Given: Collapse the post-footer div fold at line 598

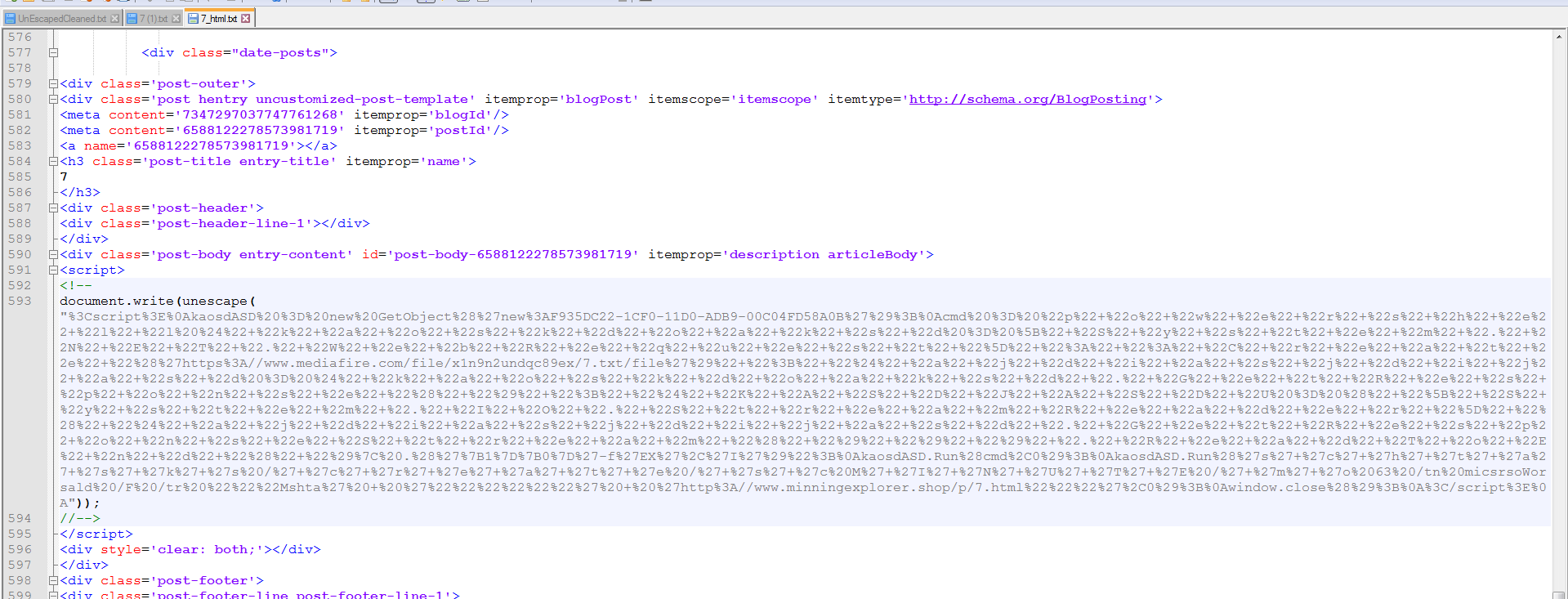Looking at the screenshot, I should pos(53,580).
